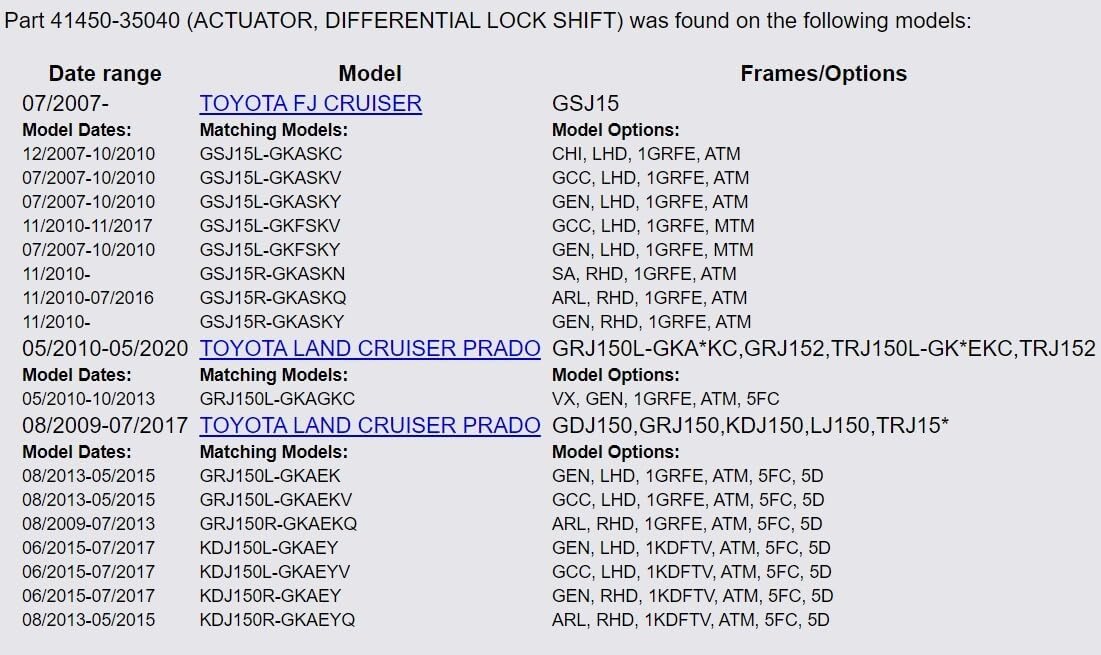The width and height of the screenshot is (1101, 655).
Task: Click the GSJ15 frame text
Action: [585, 104]
